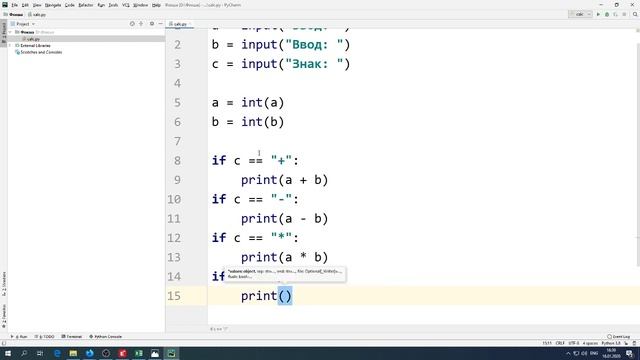Click the 4 spaces indent setting

point(590,343)
